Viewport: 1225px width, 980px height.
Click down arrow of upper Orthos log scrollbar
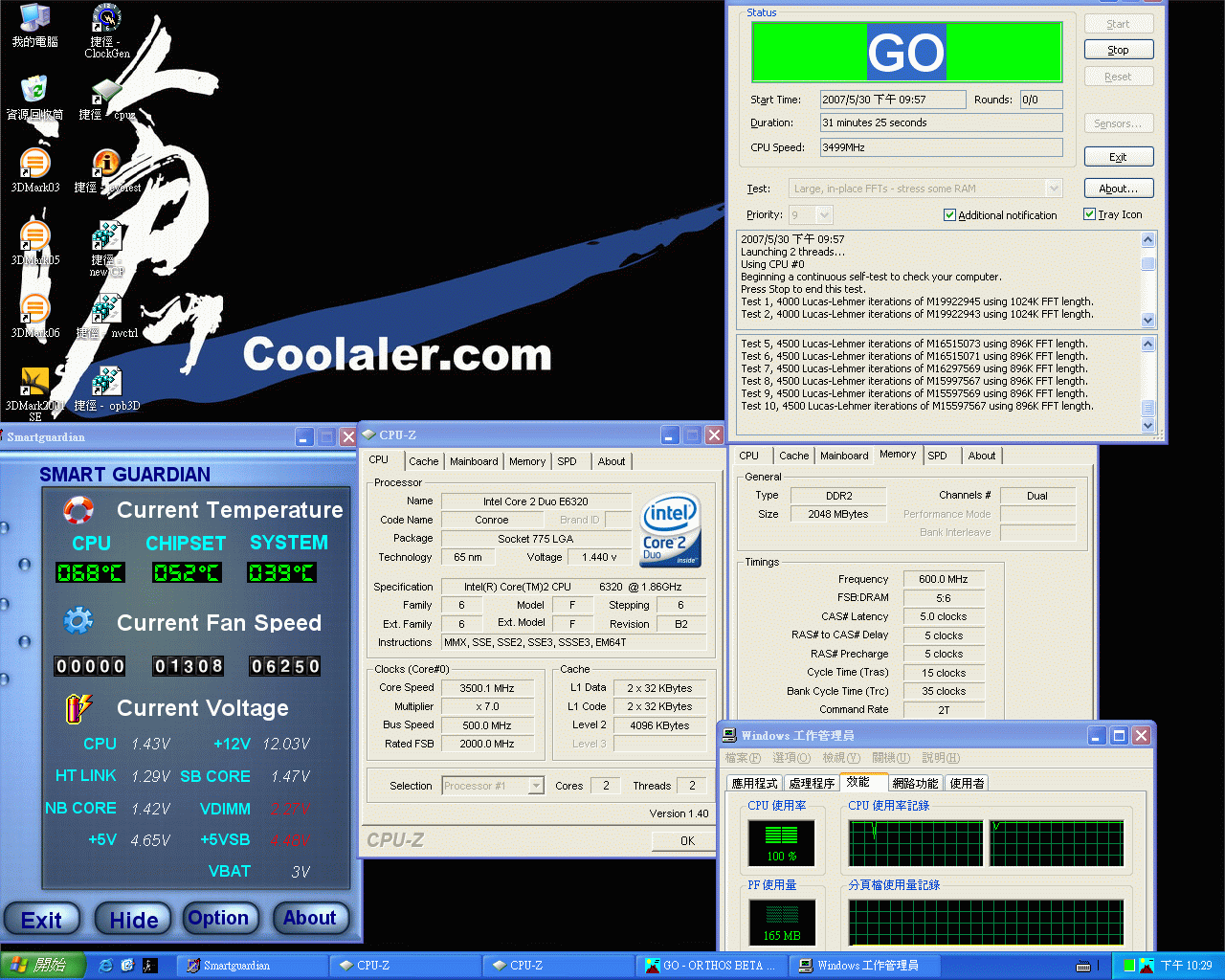1148,321
